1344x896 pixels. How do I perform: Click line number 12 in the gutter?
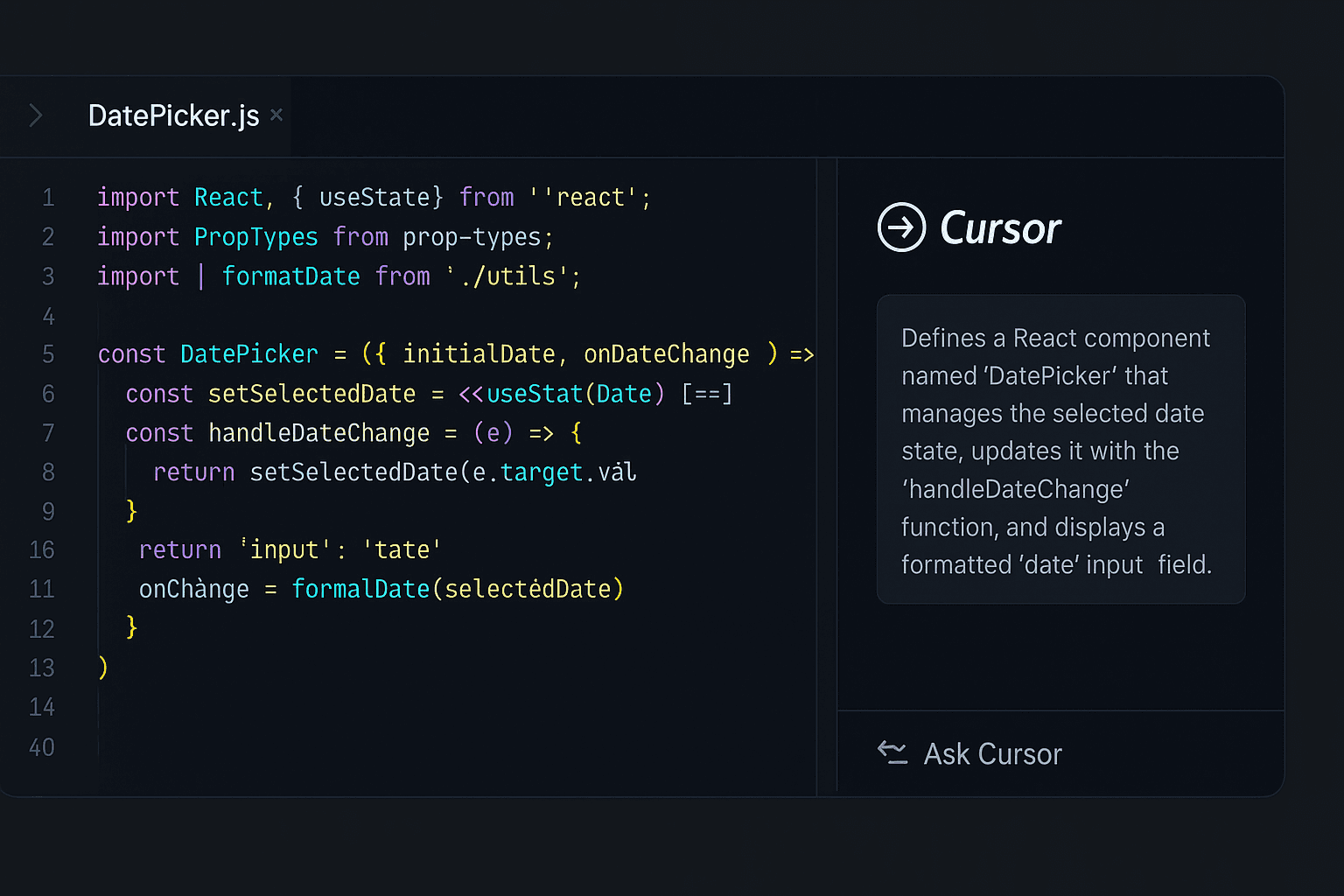point(42,629)
